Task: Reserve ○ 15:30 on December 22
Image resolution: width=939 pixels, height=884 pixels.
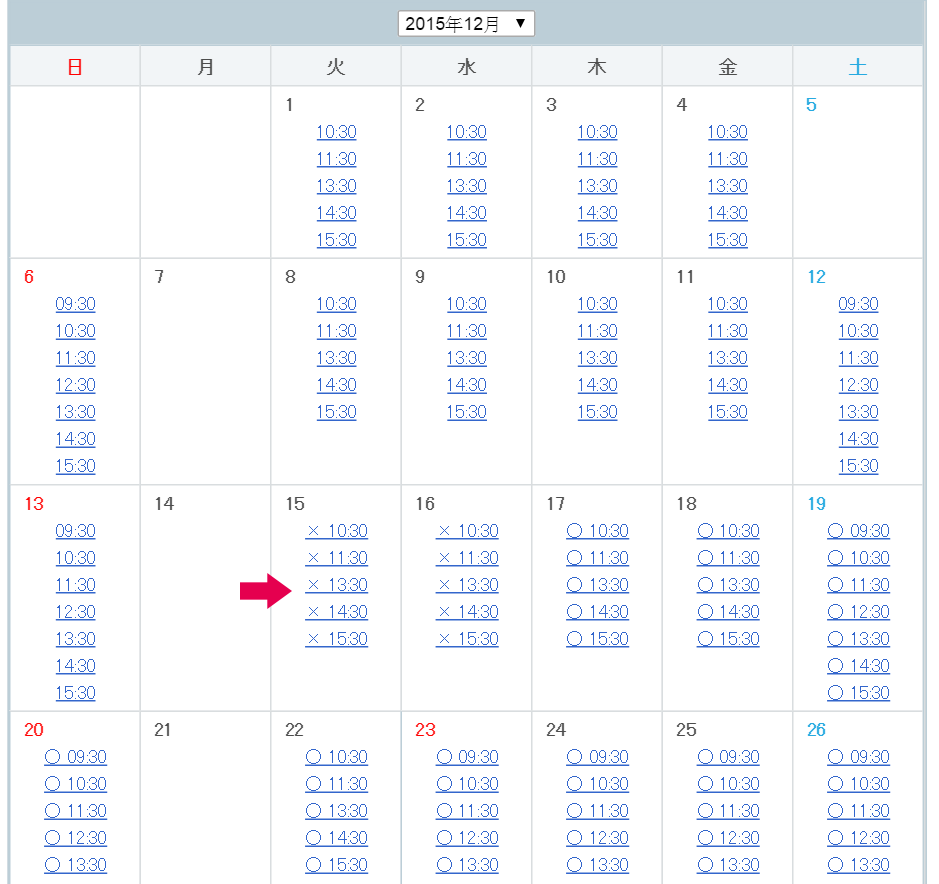Action: (x=337, y=864)
